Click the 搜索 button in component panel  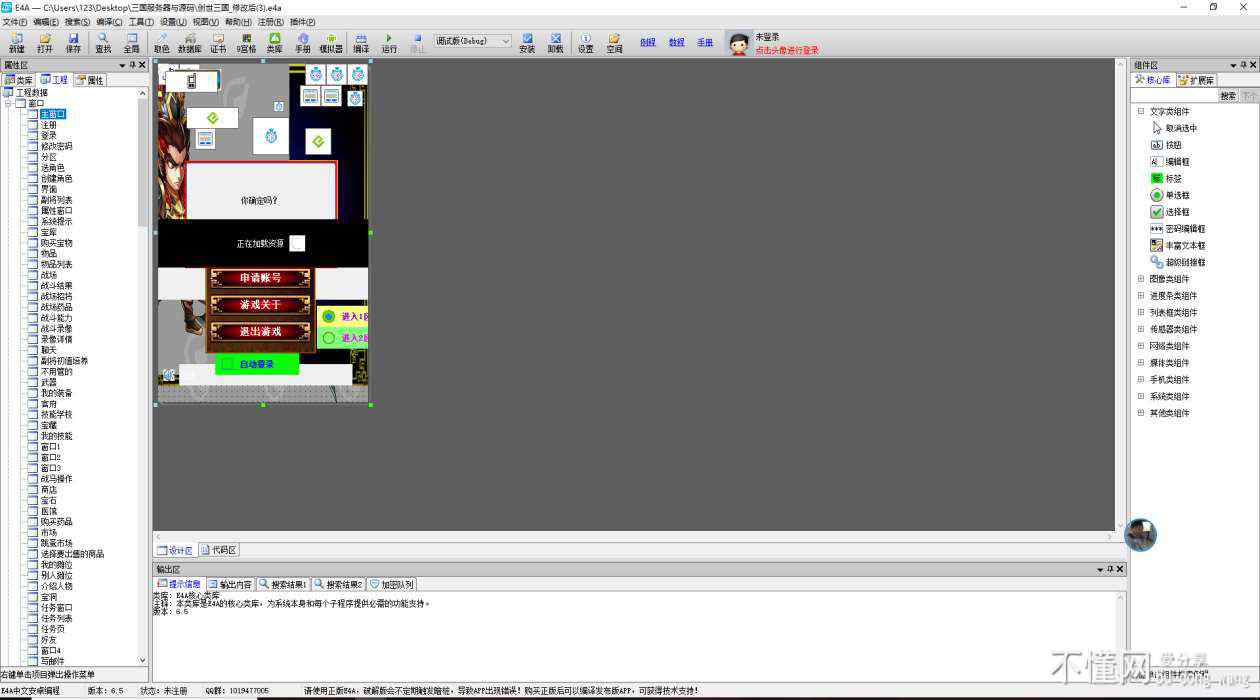click(1228, 96)
